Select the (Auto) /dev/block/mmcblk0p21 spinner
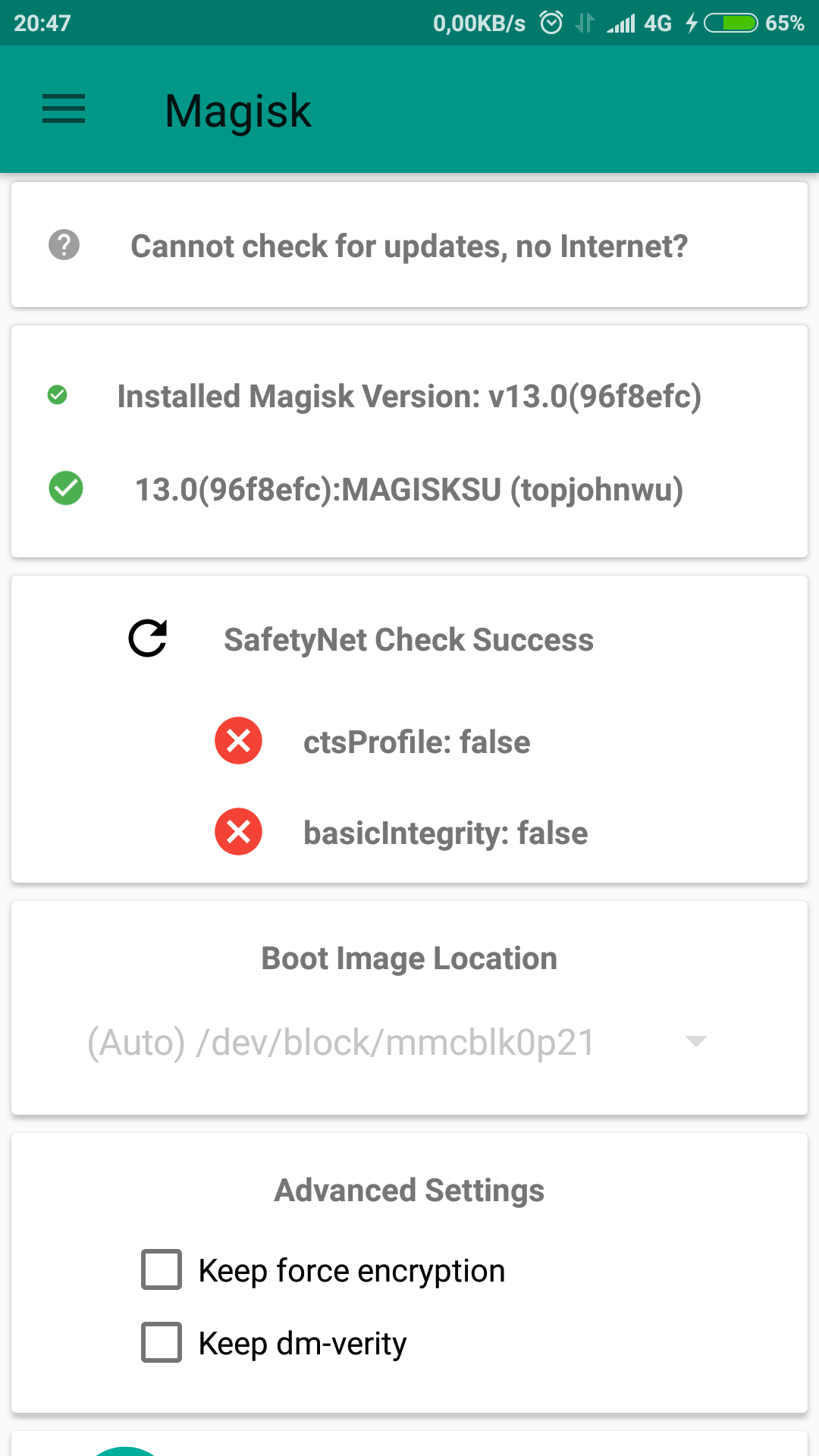 point(341,1043)
